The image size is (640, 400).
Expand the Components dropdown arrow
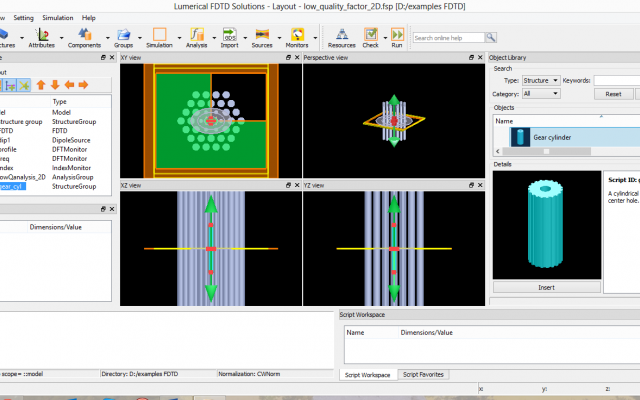pyautogui.click(x=107, y=38)
